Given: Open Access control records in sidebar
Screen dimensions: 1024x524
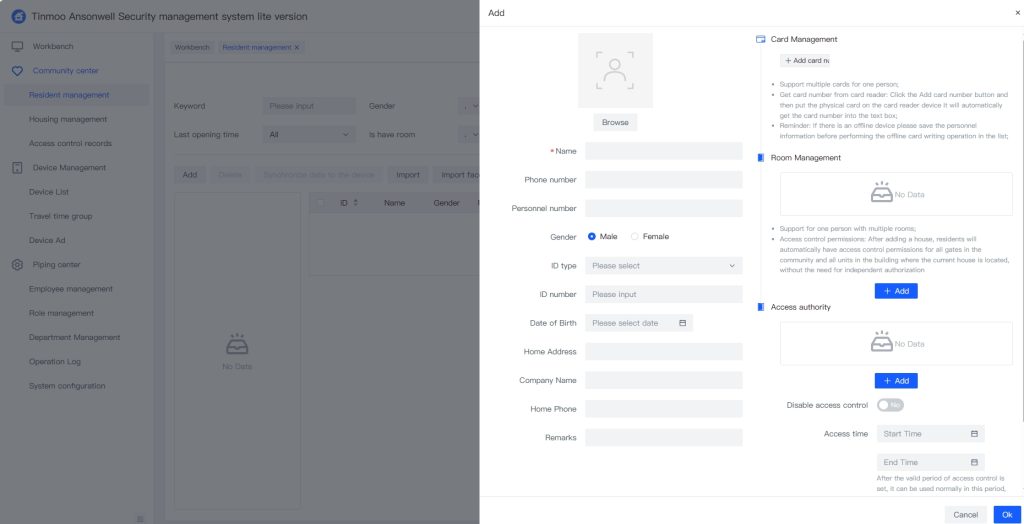Looking at the screenshot, I should (71, 144).
